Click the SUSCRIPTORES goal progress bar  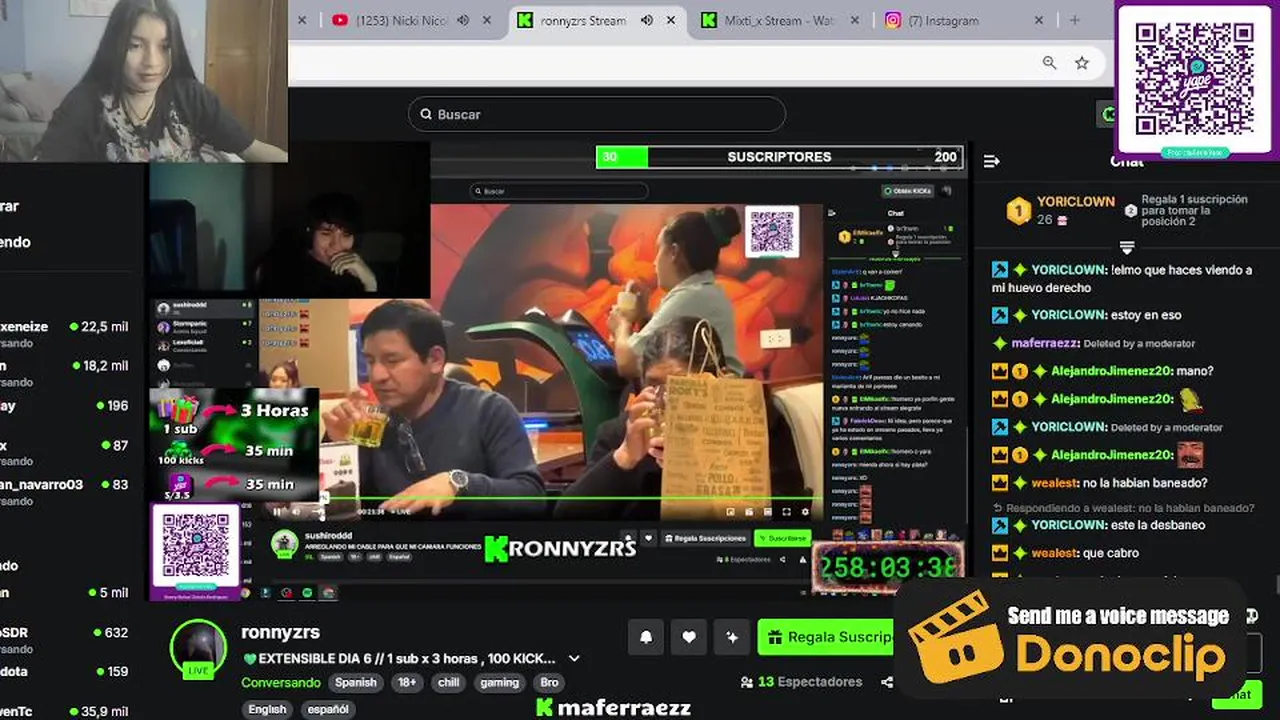pos(780,157)
